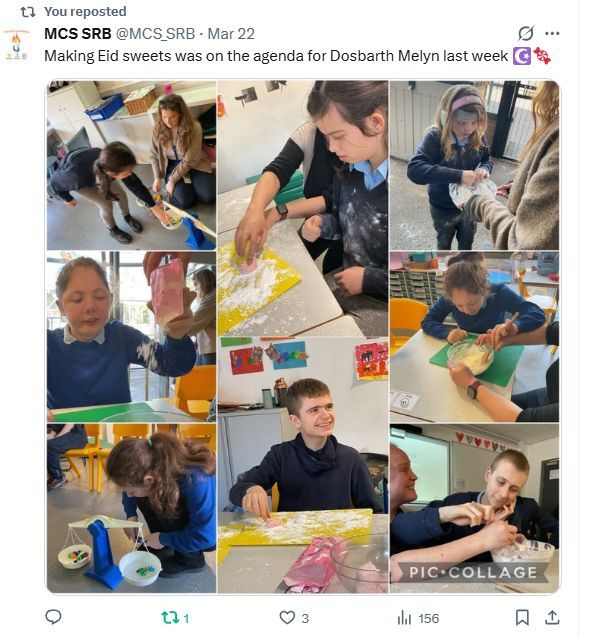Open MCS SRB display name link
The image size is (589, 637).
(x=78, y=34)
